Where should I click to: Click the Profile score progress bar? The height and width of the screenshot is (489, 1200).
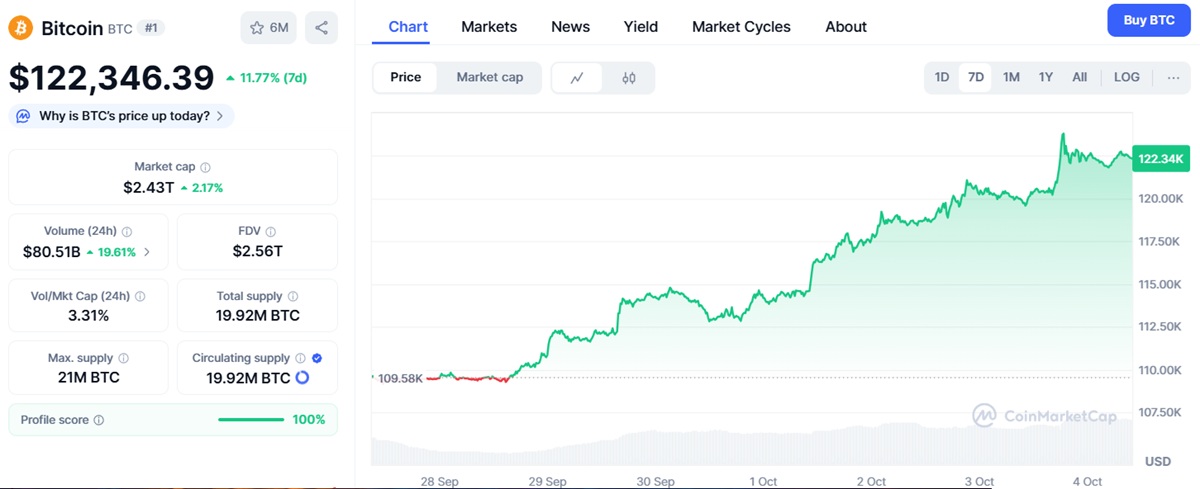coord(250,420)
